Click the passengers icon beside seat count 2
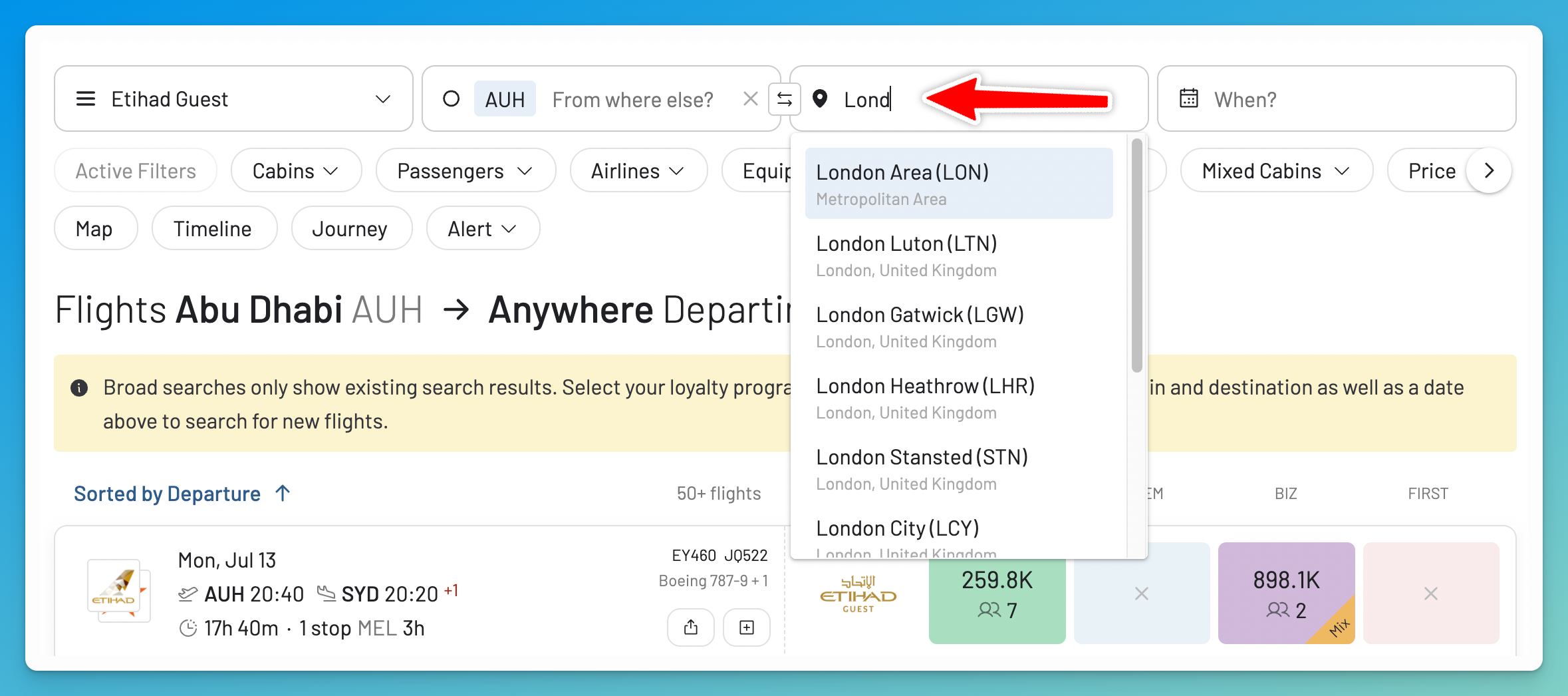 pos(1278,610)
